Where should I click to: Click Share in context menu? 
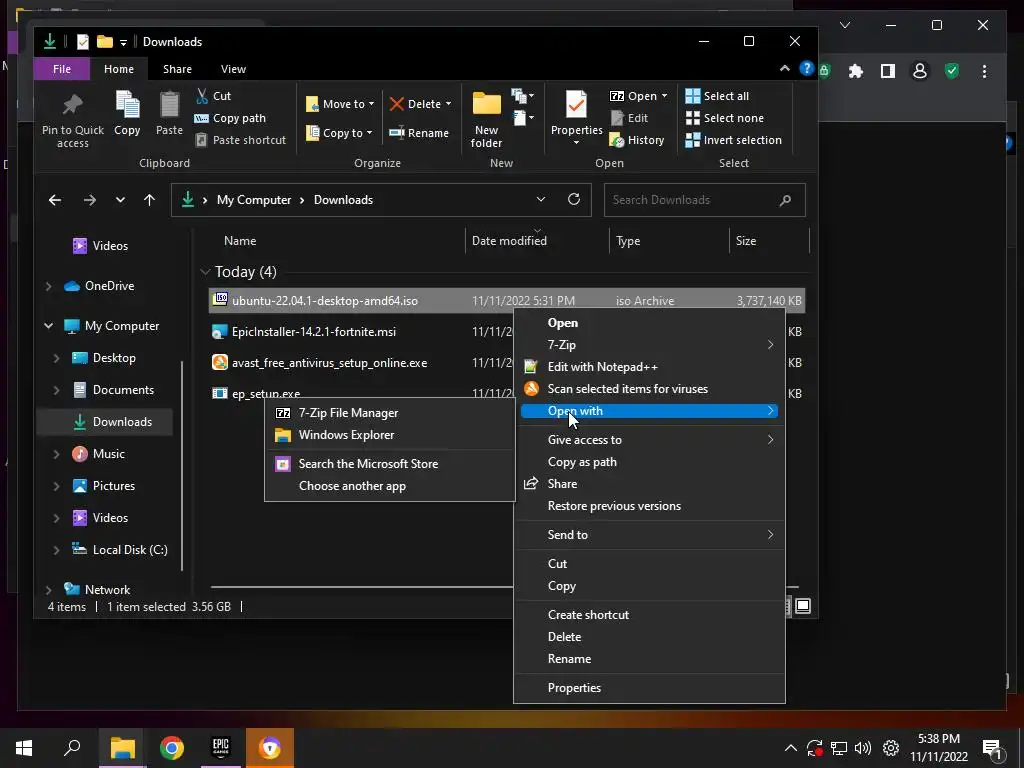click(x=649, y=484)
